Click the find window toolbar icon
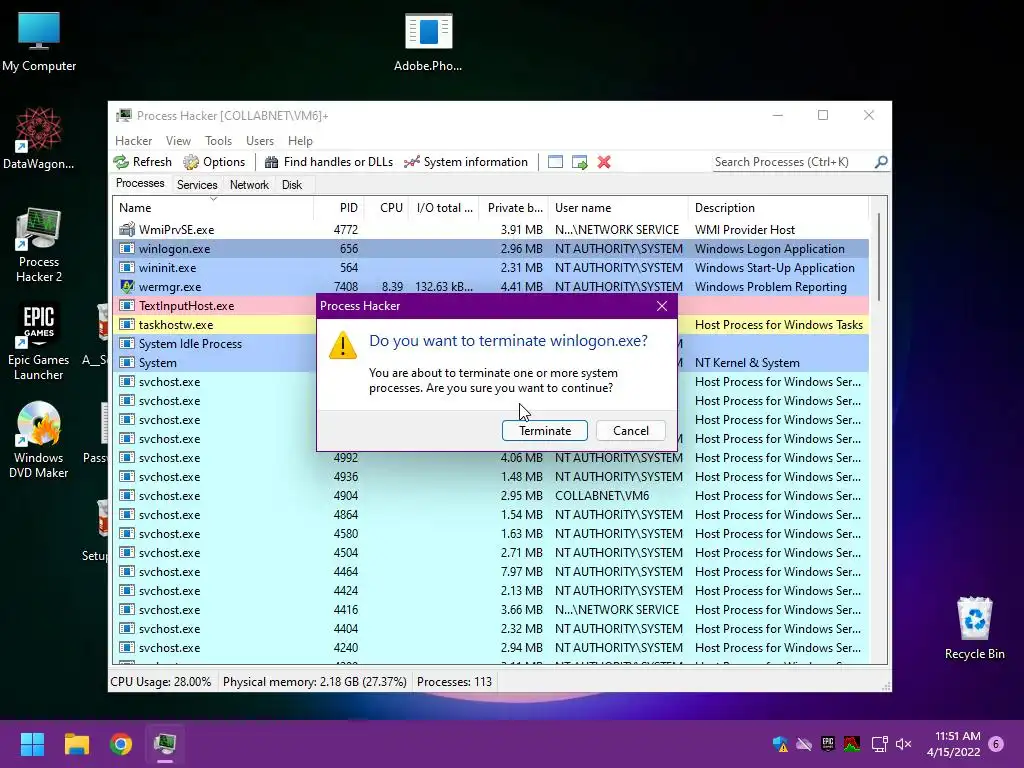The height and width of the screenshot is (768, 1024). (555, 162)
